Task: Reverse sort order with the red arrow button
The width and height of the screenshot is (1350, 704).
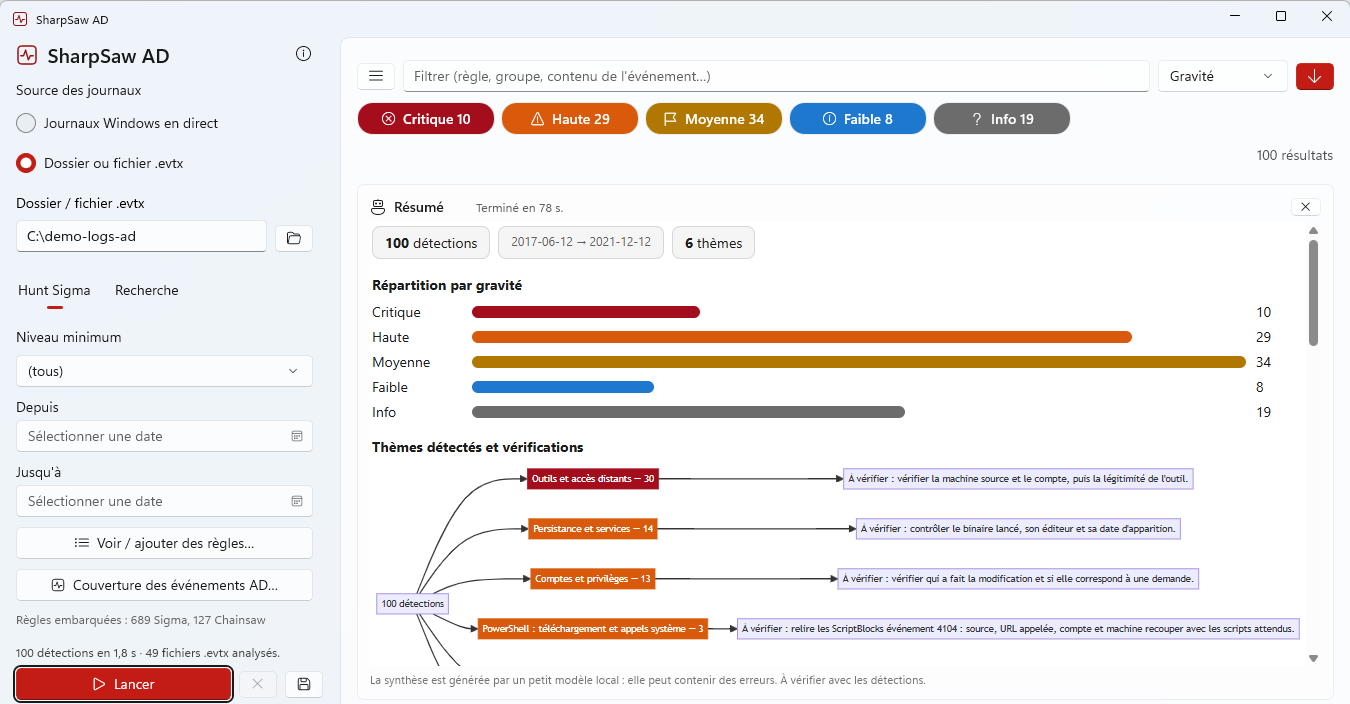Action: pos(1315,76)
